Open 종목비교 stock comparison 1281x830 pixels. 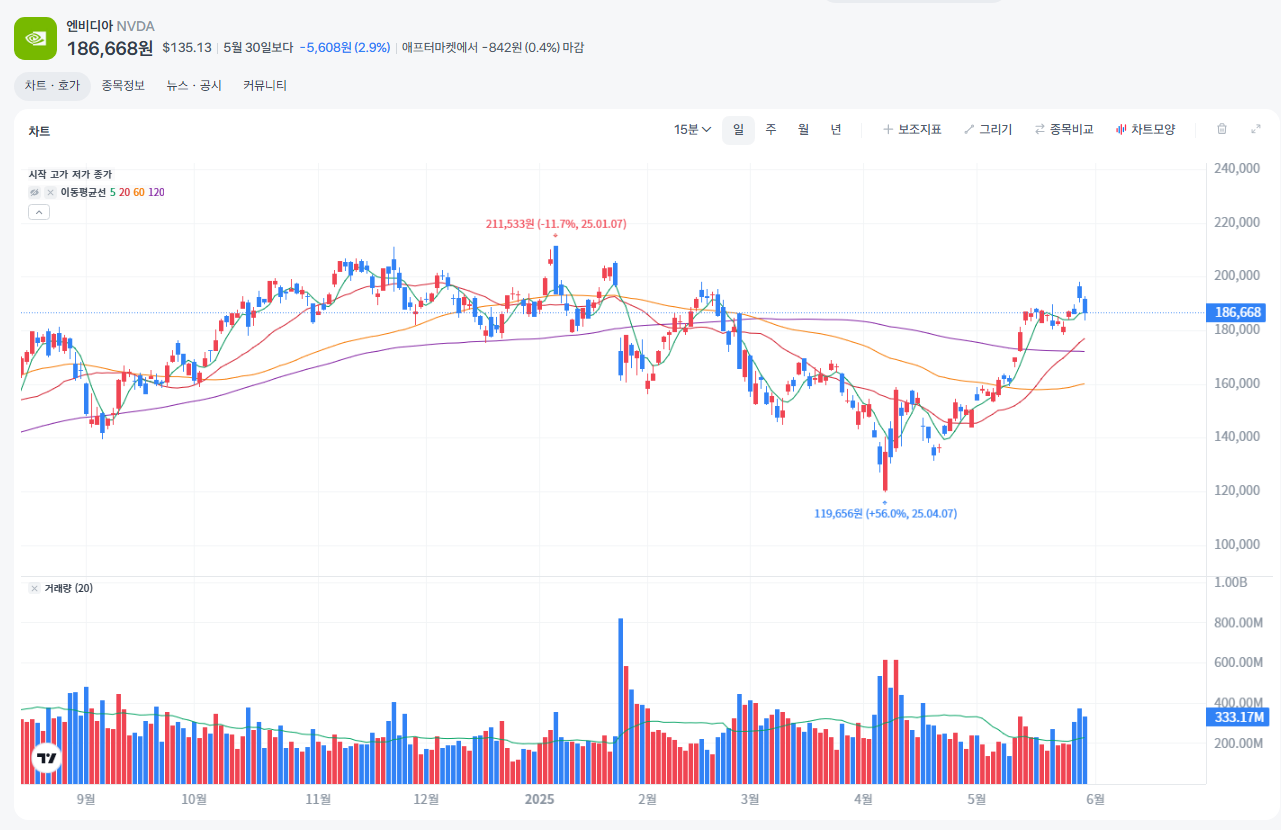point(1064,129)
